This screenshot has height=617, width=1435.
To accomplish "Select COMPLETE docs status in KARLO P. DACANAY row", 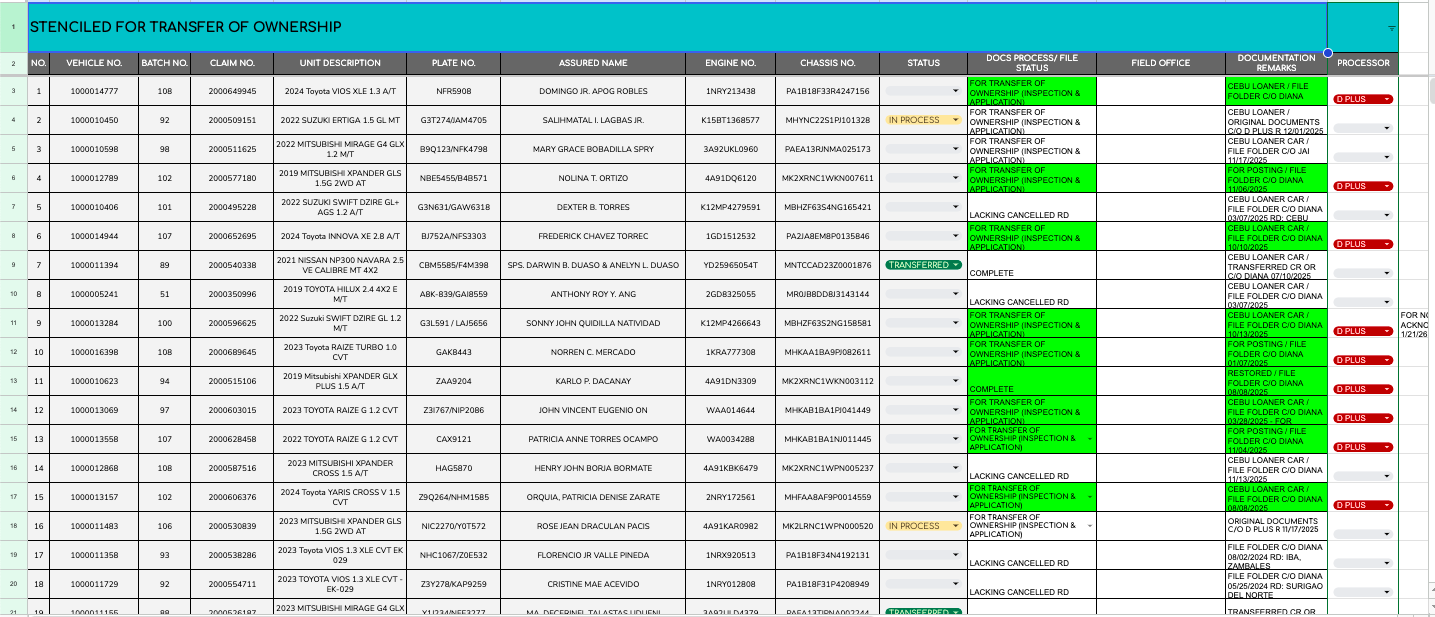I will (x=1032, y=381).
